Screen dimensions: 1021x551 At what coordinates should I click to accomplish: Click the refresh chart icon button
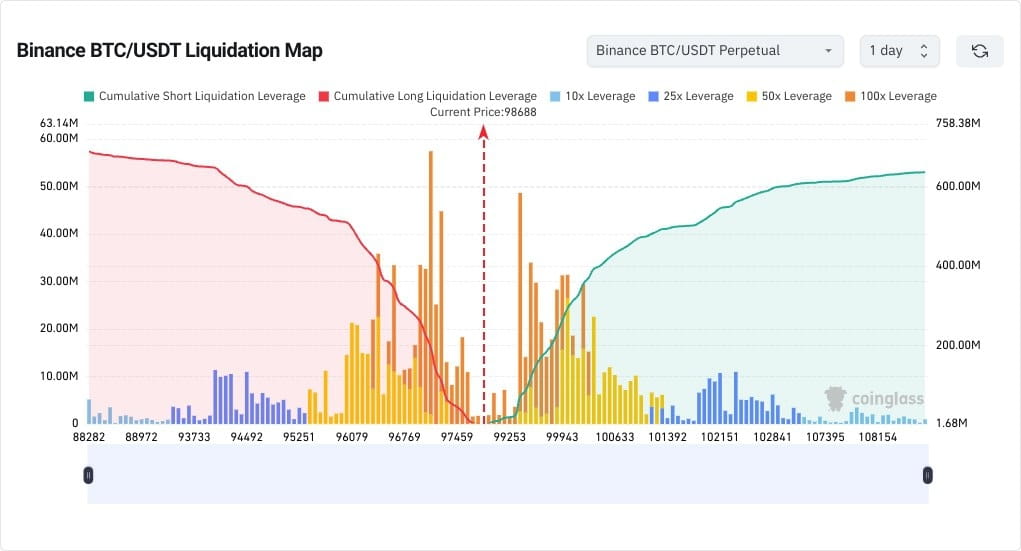(x=979, y=51)
